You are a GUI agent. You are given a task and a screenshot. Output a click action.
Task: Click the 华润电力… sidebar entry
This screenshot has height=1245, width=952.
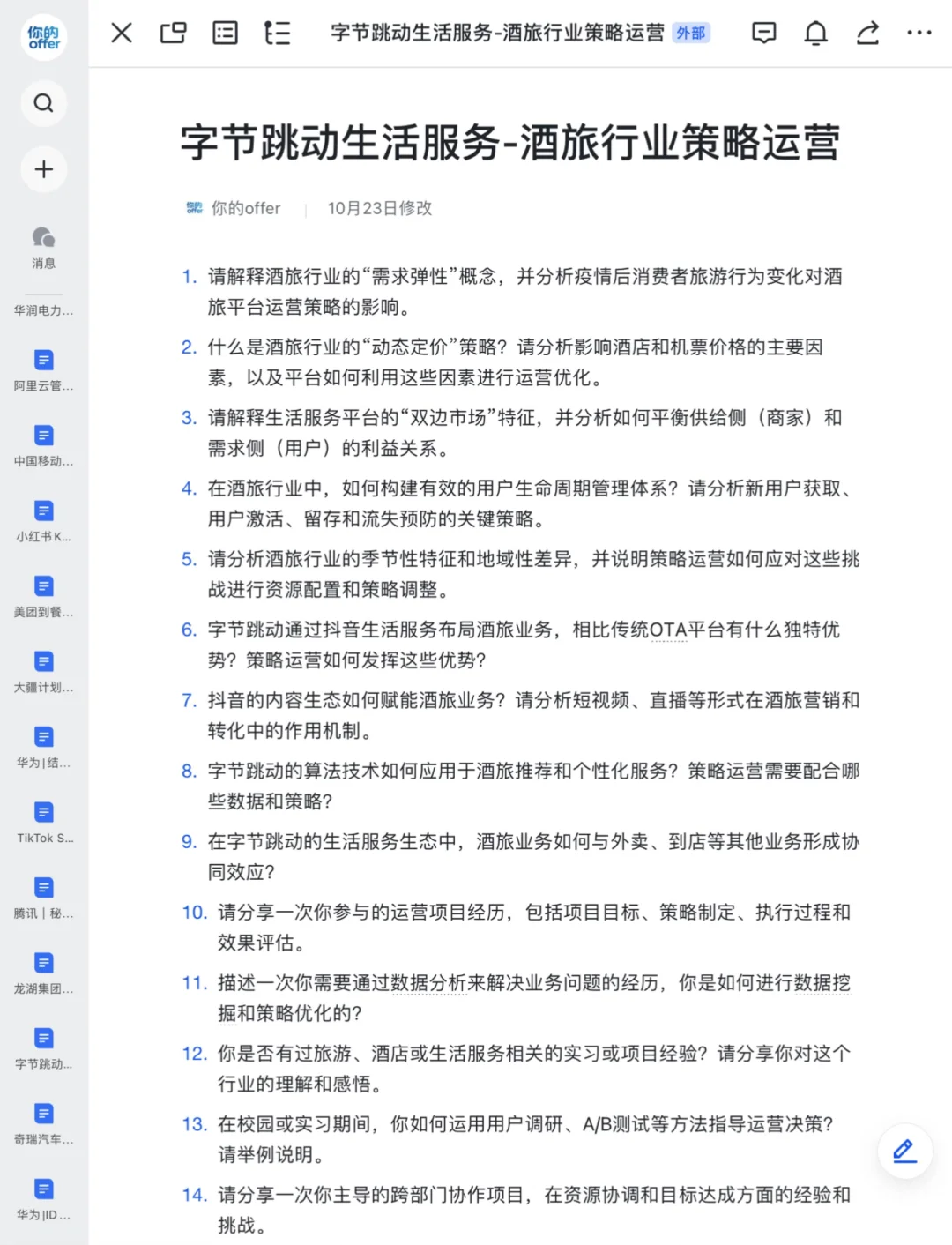pyautogui.click(x=44, y=310)
